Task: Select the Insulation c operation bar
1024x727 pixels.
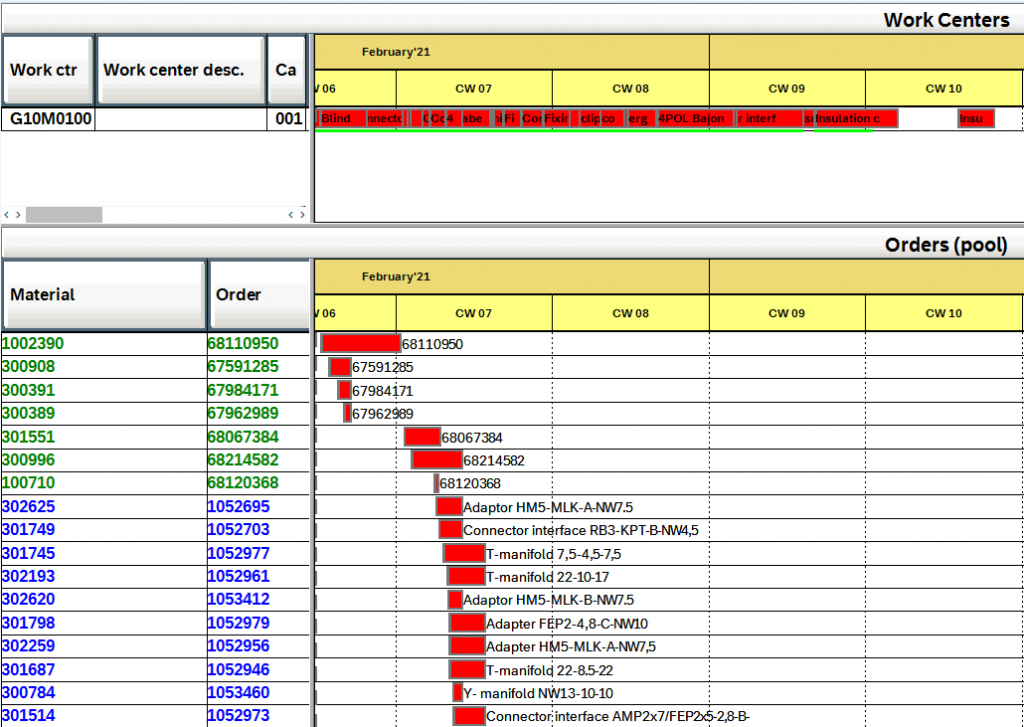Action: pos(856,119)
